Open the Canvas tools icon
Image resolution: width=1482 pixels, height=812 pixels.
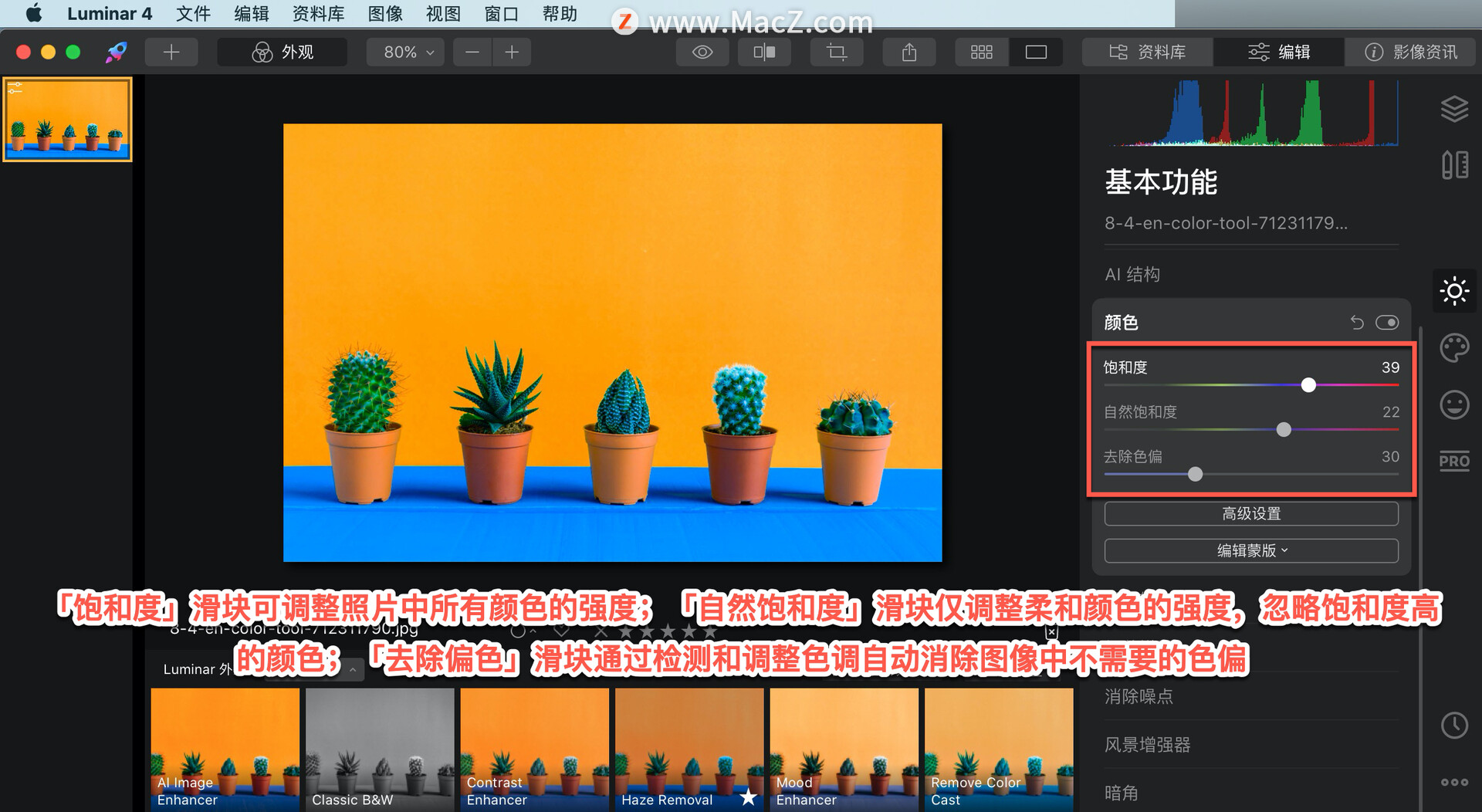[x=1454, y=164]
